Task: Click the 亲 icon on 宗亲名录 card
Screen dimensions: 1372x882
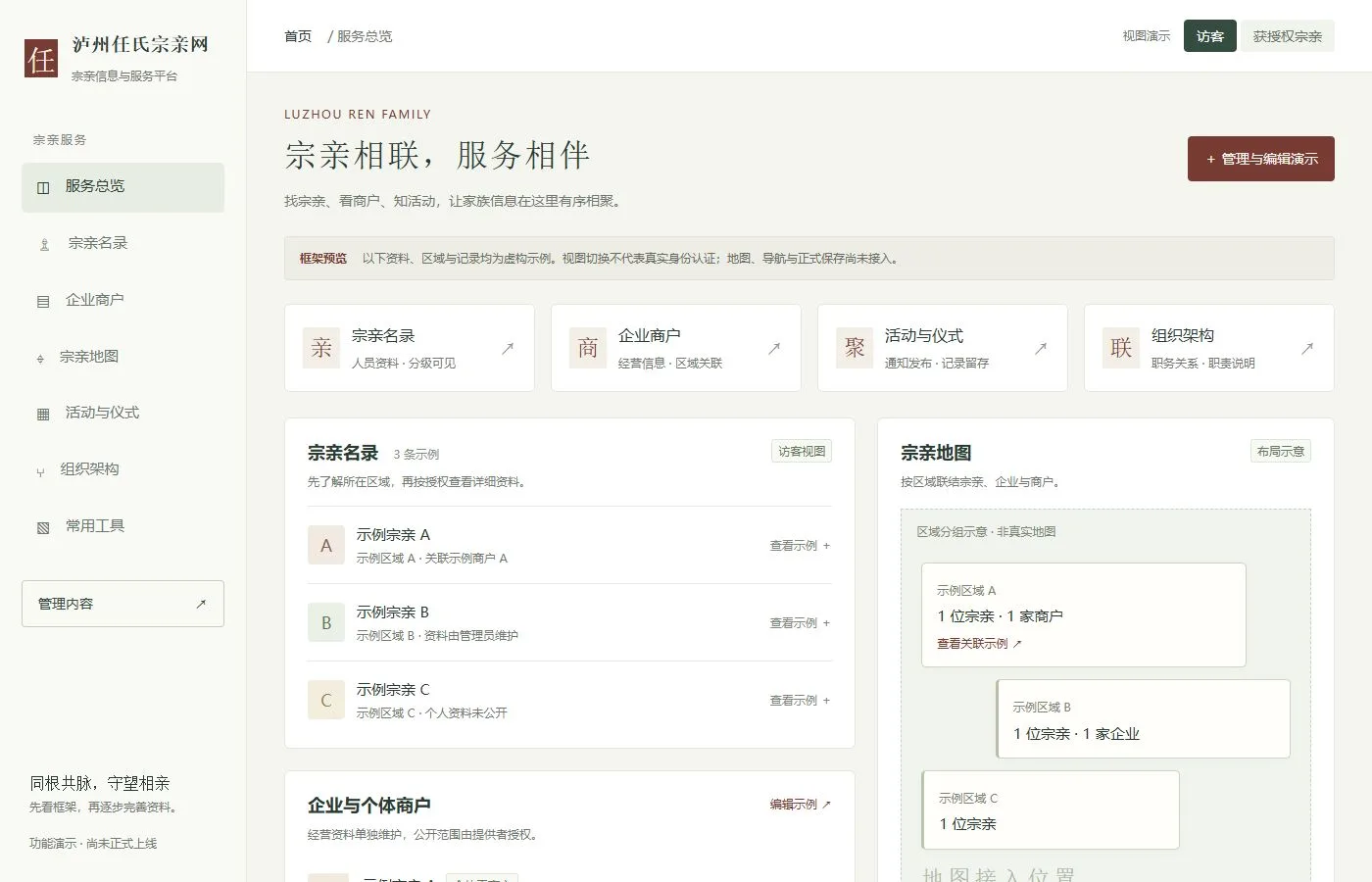Action: 321,348
